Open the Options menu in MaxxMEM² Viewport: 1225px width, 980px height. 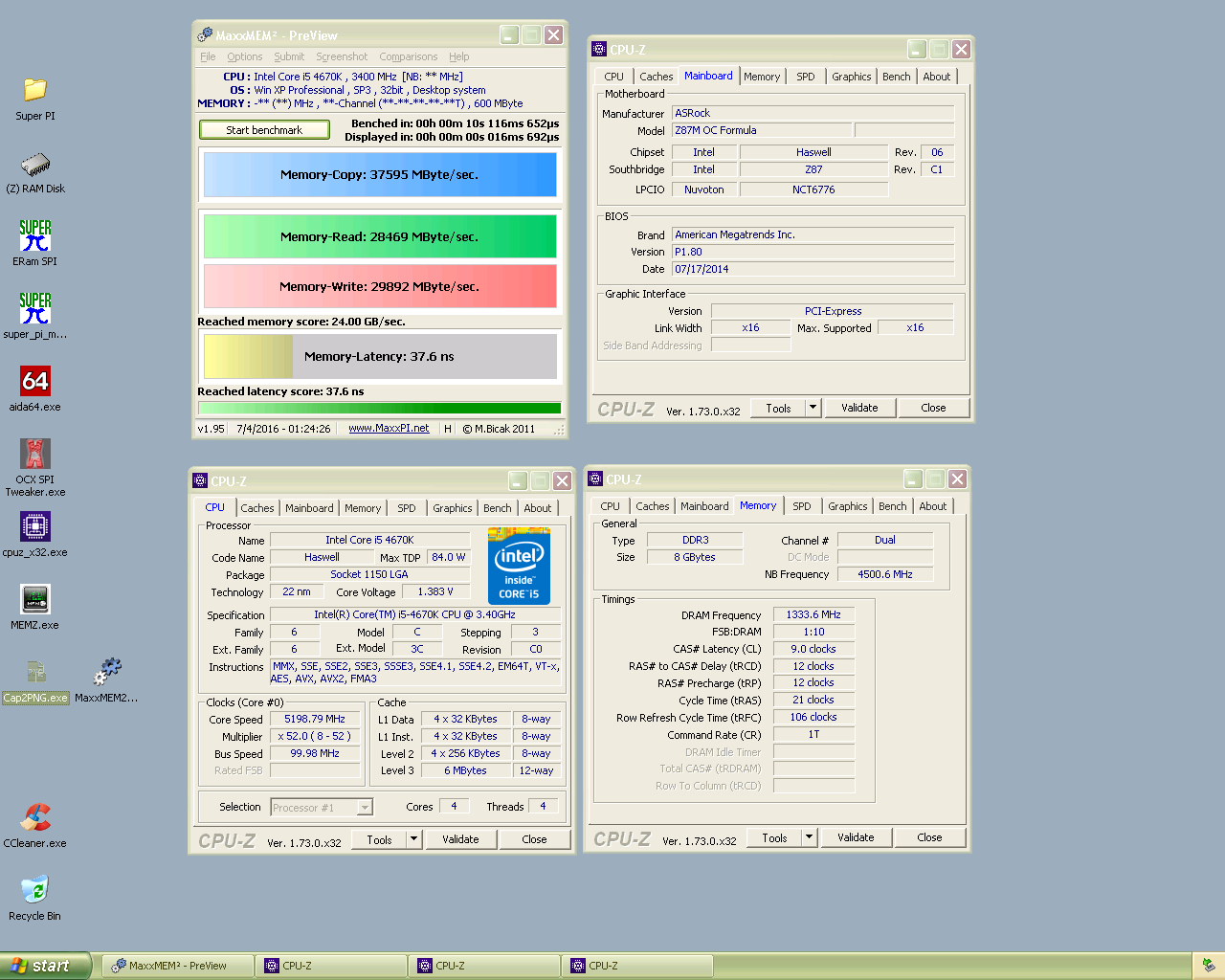pos(244,56)
